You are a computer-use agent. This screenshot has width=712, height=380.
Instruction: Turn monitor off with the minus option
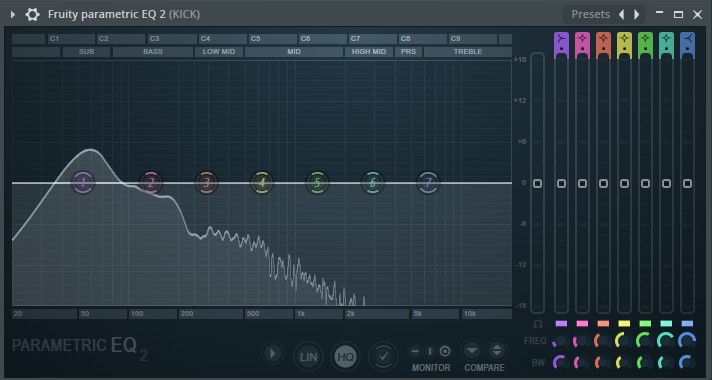tap(415, 351)
